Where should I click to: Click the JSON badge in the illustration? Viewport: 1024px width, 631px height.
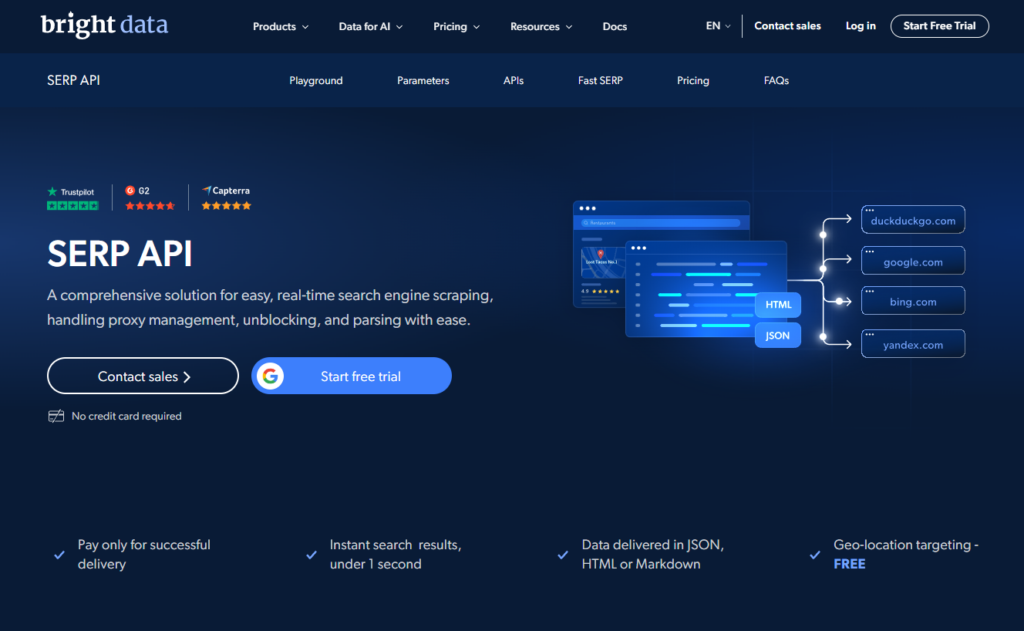click(778, 336)
